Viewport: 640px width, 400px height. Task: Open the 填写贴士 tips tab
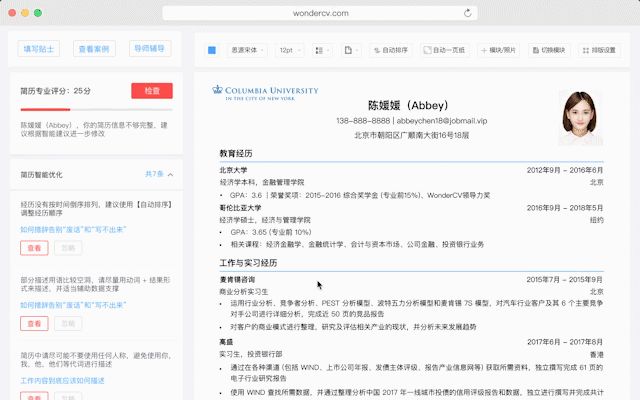click(x=39, y=49)
